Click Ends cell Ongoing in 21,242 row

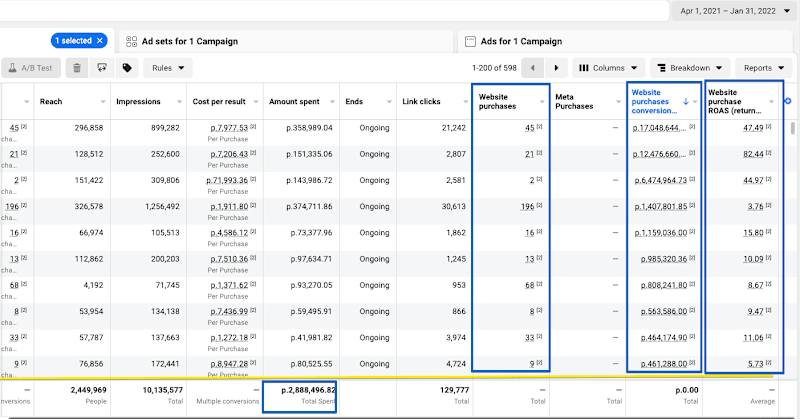374,128
